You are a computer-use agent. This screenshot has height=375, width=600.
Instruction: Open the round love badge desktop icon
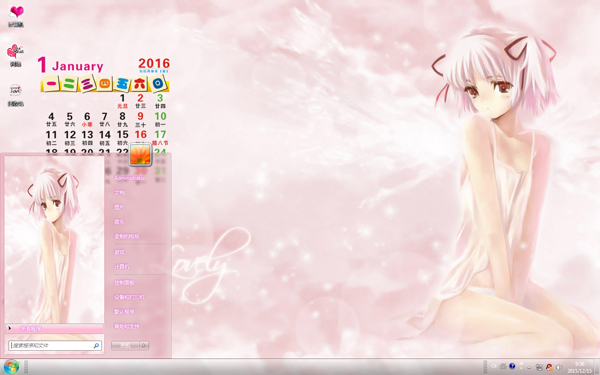(15, 90)
